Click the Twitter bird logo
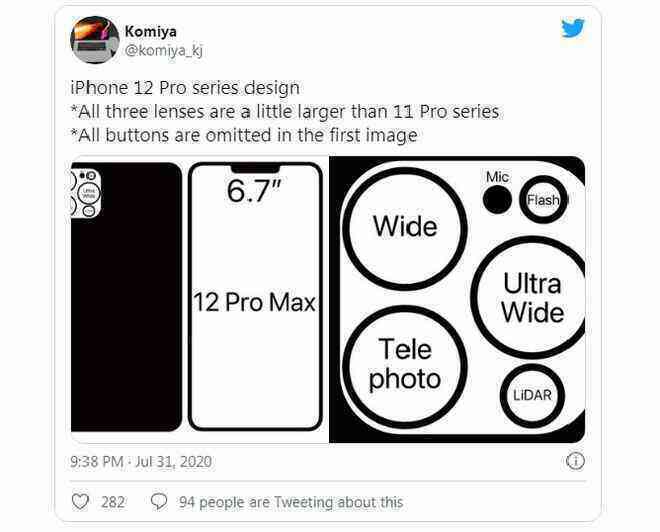The width and height of the screenshot is (660, 532). [573, 28]
